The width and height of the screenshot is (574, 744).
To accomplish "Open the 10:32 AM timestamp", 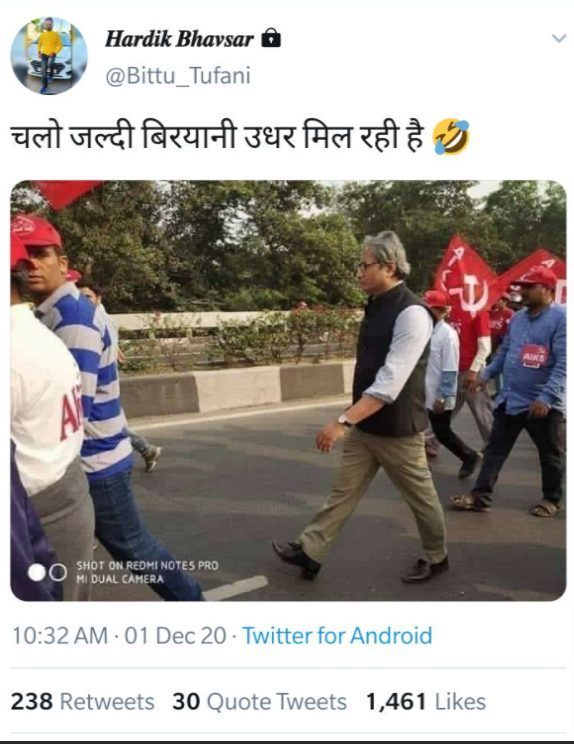I will click(60, 636).
